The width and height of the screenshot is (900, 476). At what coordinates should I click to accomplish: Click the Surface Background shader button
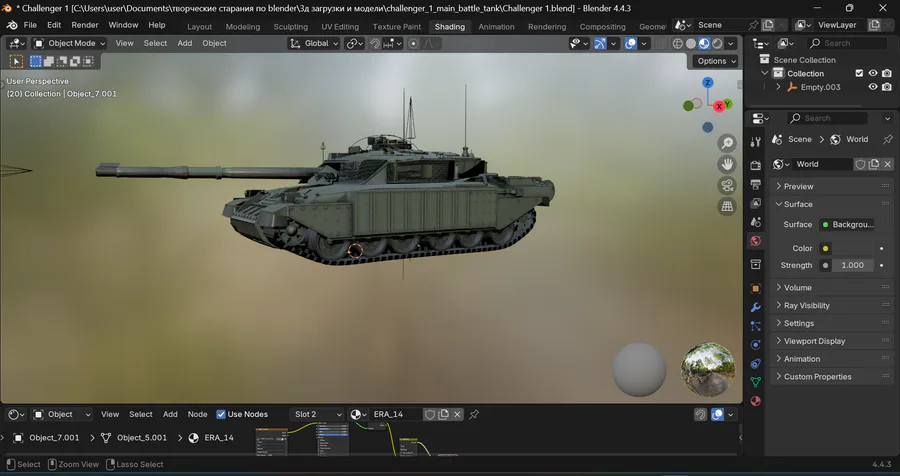(x=847, y=225)
